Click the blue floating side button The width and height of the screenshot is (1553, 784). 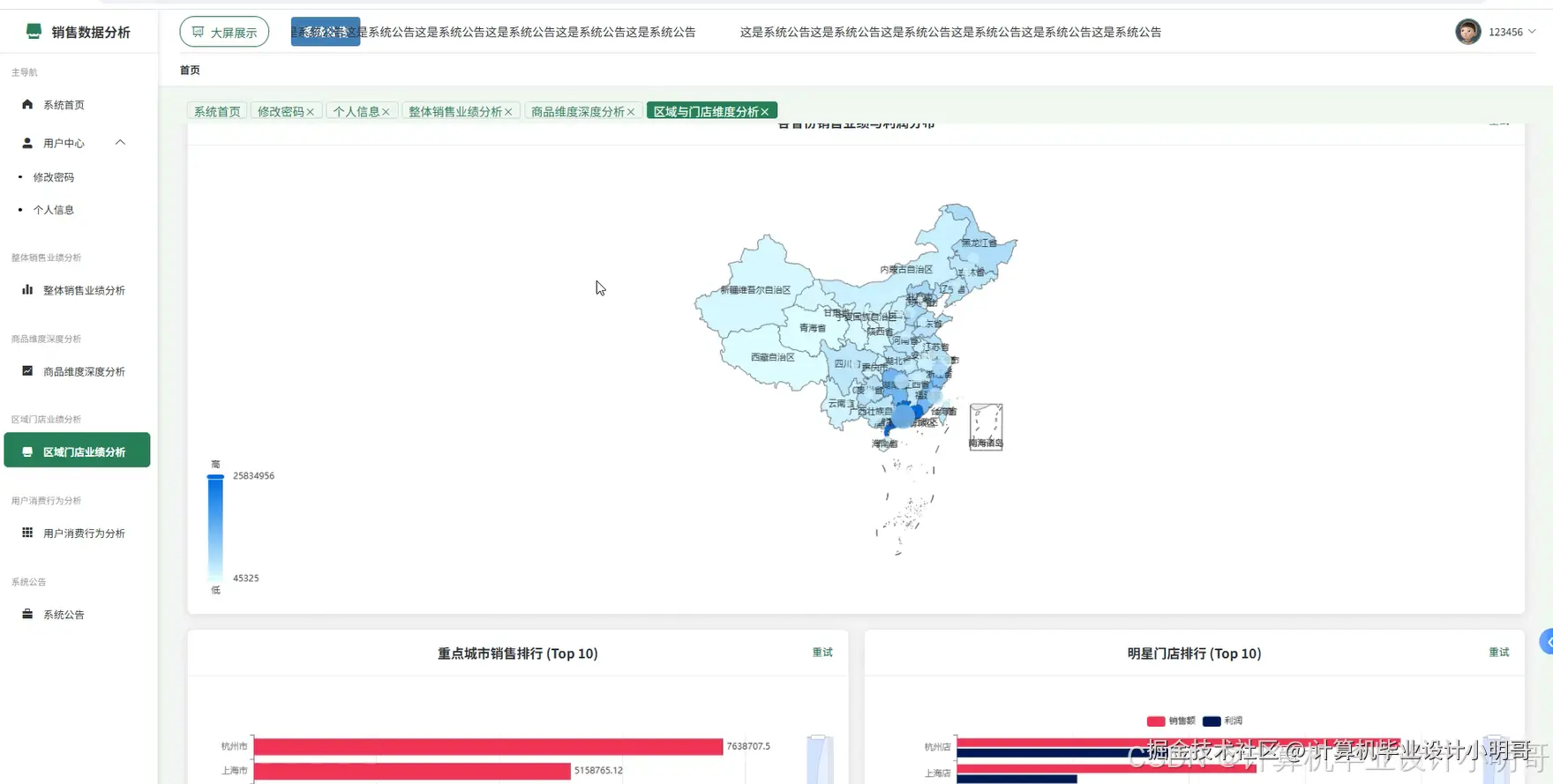click(x=1546, y=642)
